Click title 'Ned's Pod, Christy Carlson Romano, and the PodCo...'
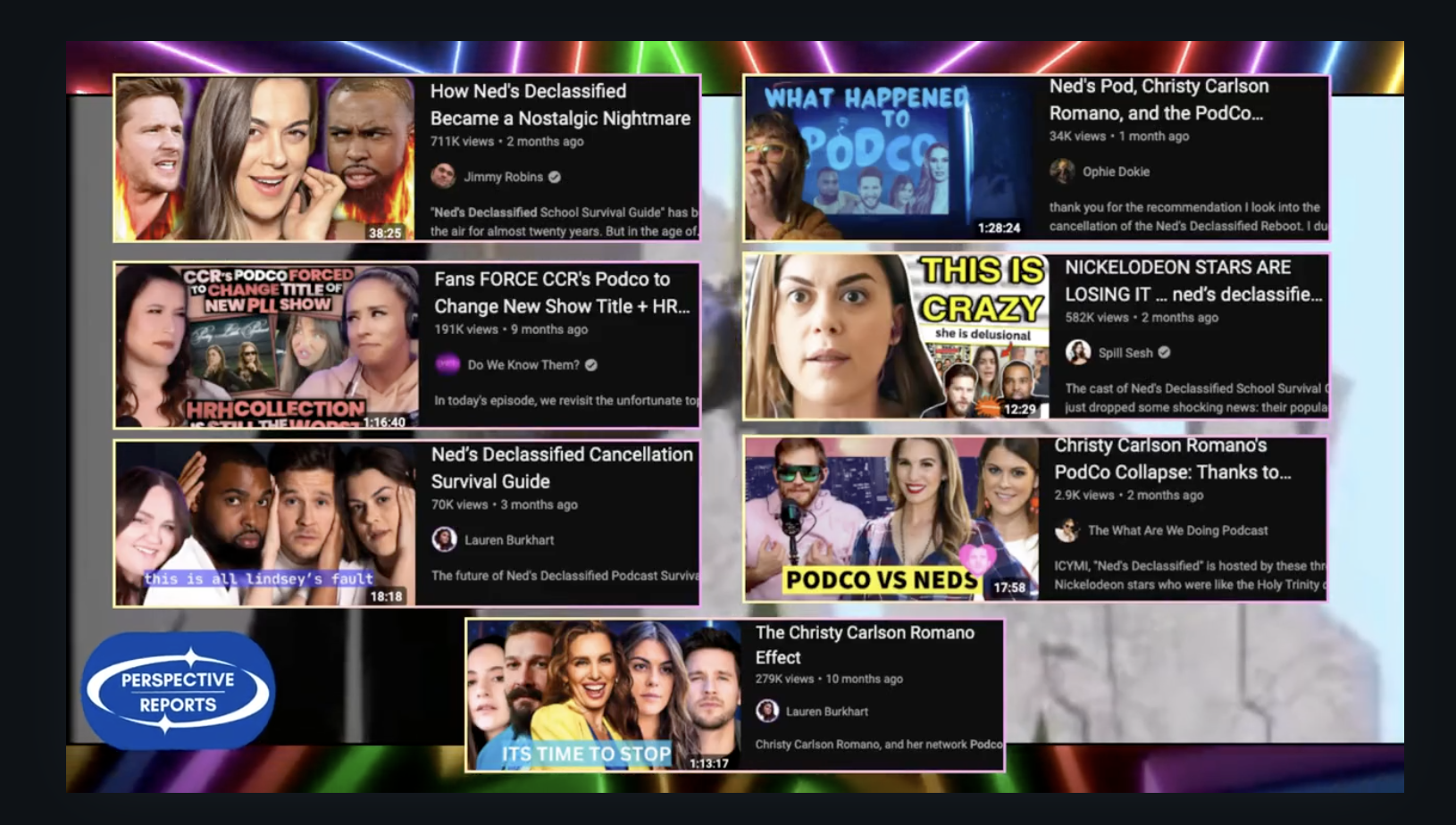The height and width of the screenshot is (825, 1456). tap(1159, 99)
